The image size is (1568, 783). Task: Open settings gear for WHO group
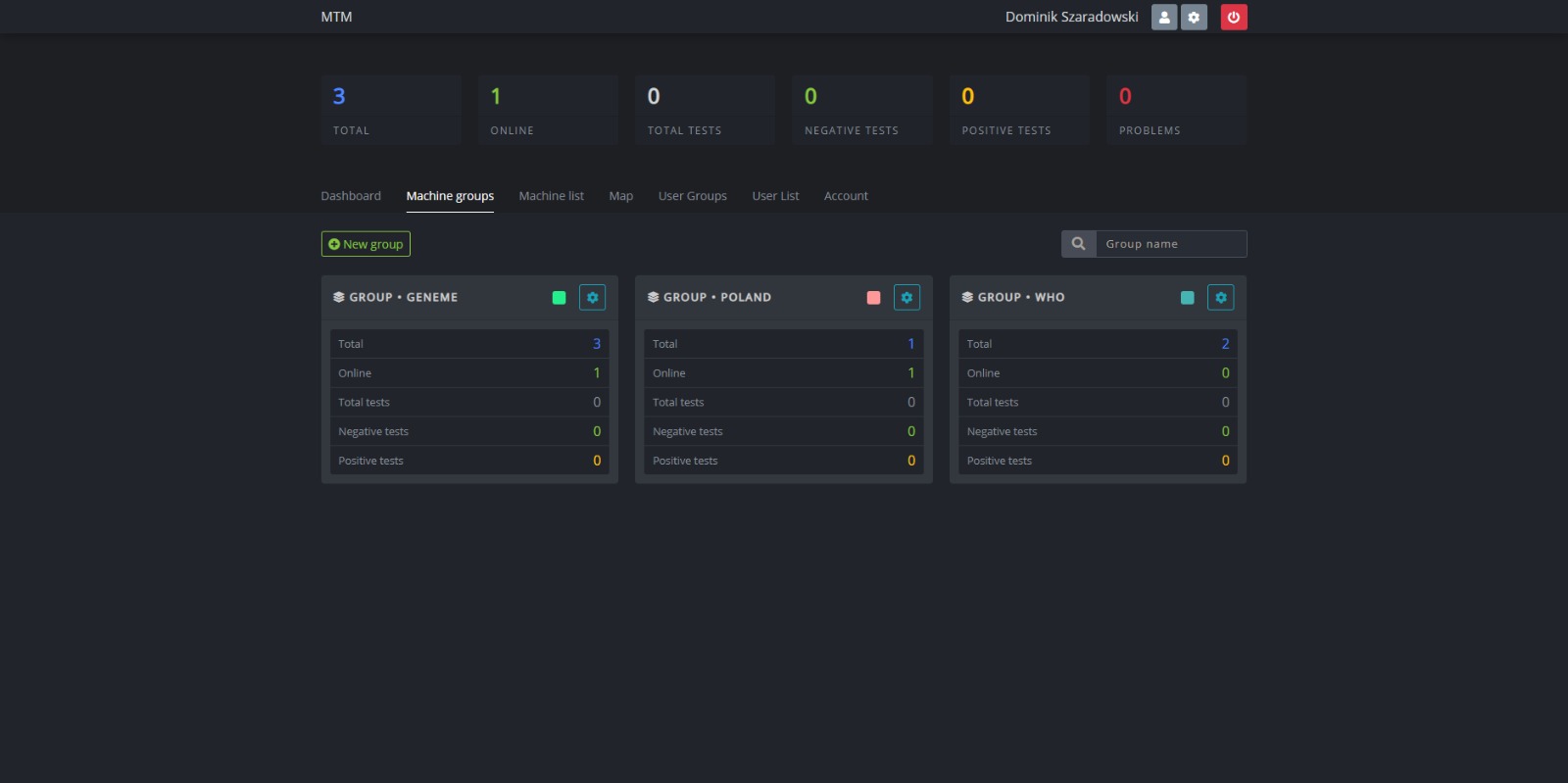(1220, 297)
